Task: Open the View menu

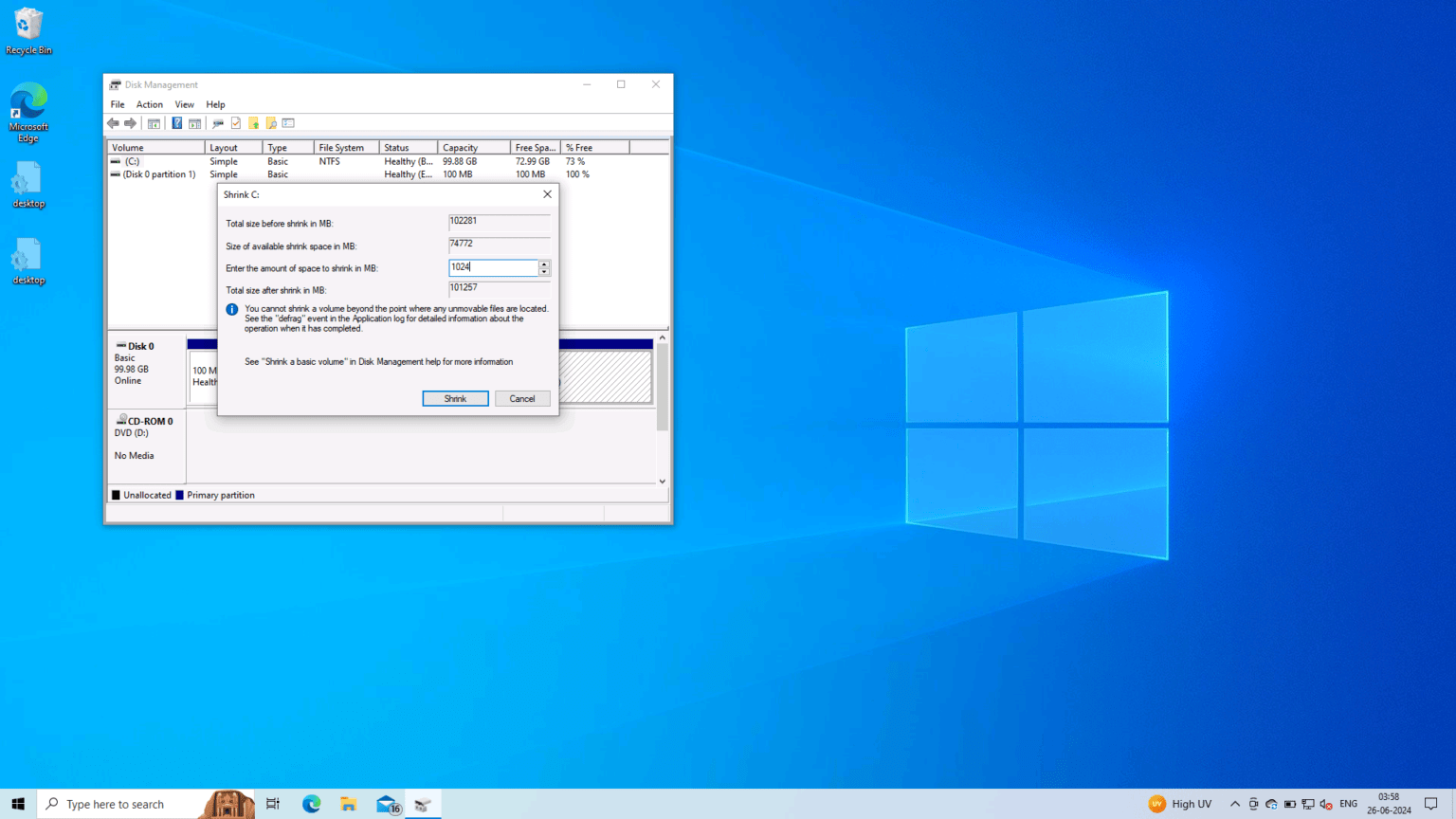Action: click(x=184, y=104)
